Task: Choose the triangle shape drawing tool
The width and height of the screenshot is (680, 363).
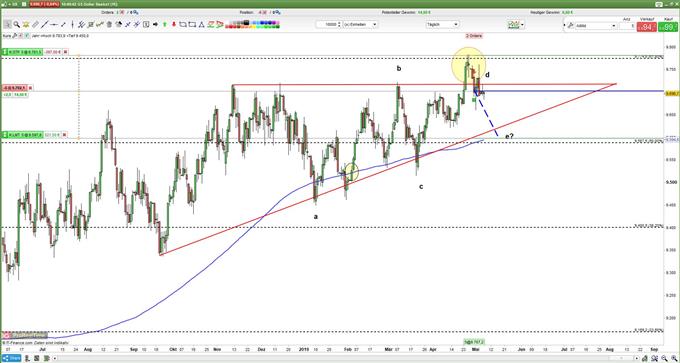Action: pos(201,25)
